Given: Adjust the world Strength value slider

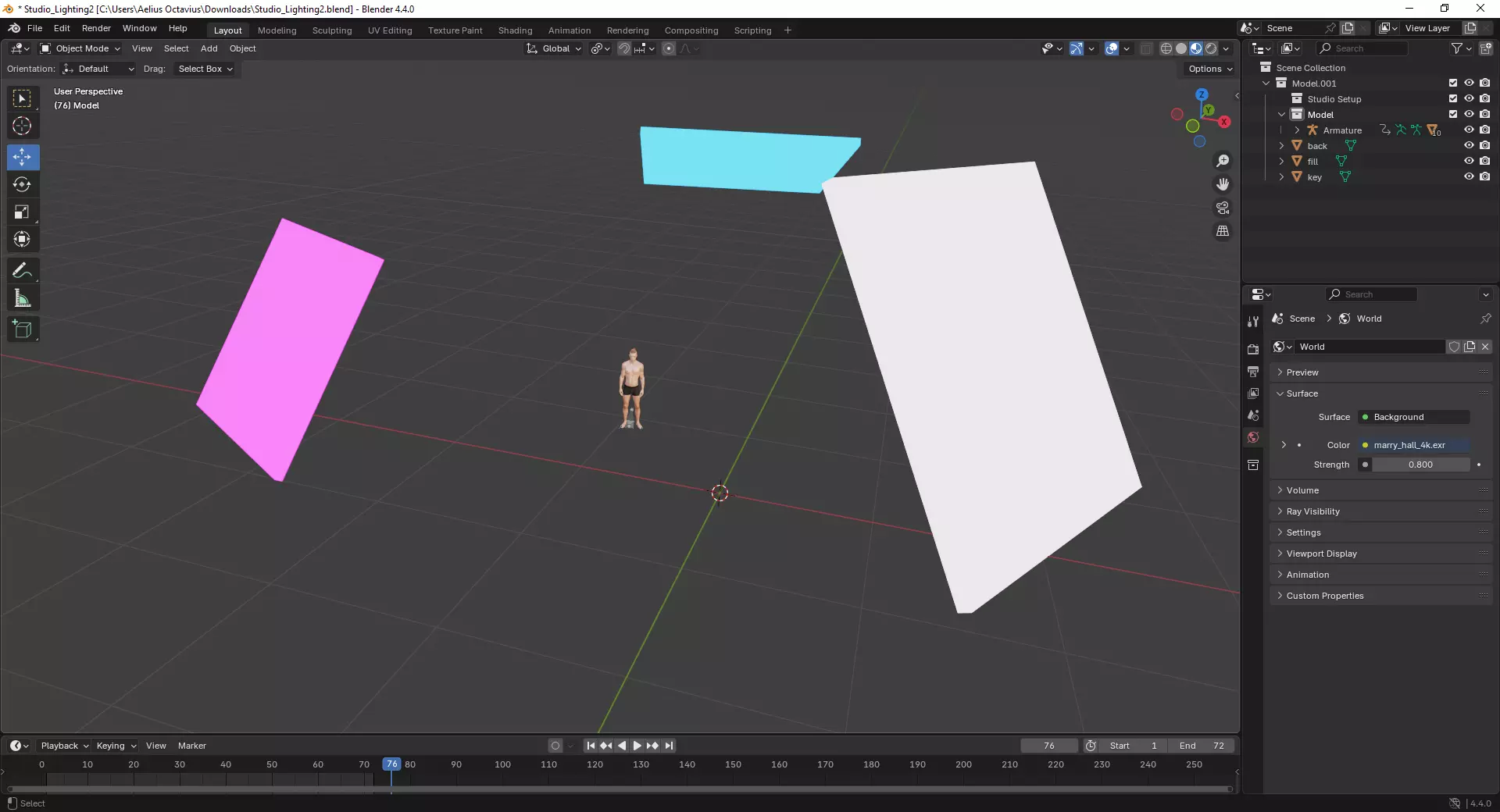Looking at the screenshot, I should 1421,465.
